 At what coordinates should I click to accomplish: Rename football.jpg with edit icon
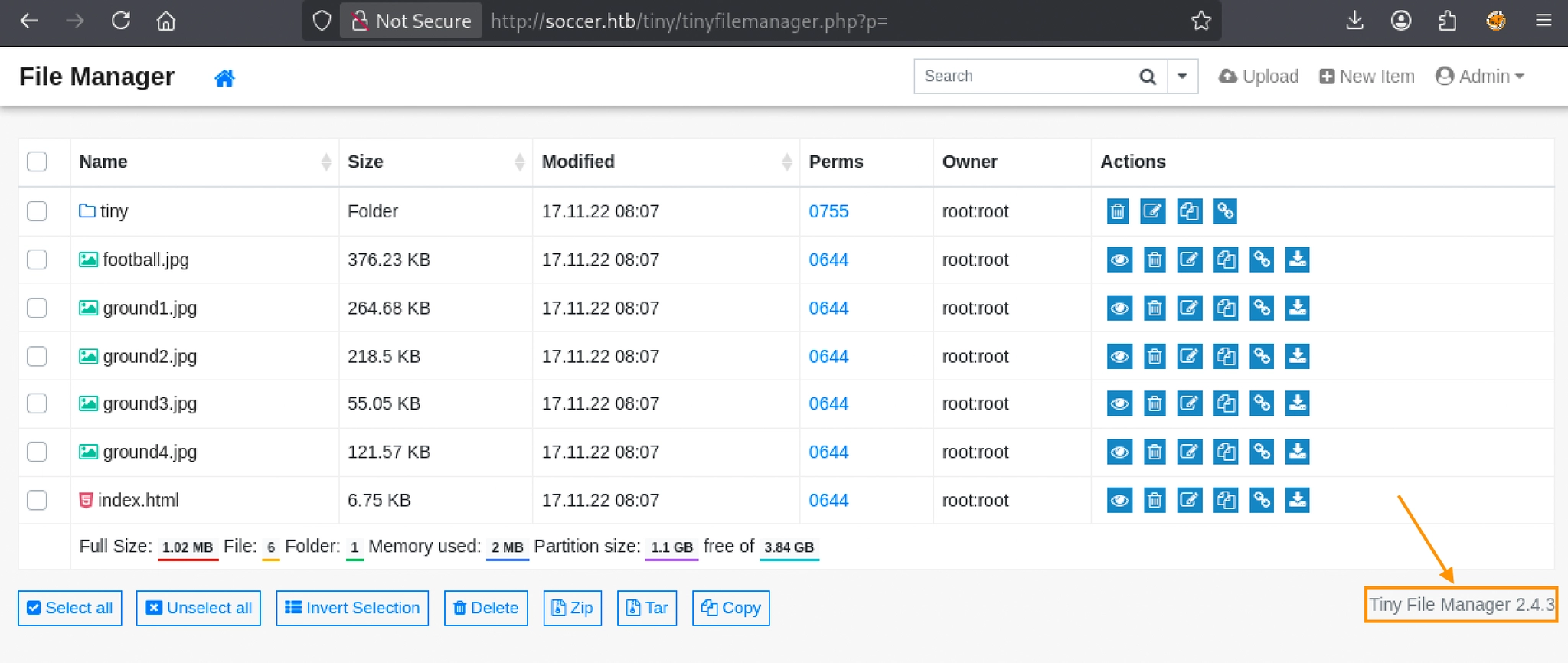point(1189,260)
